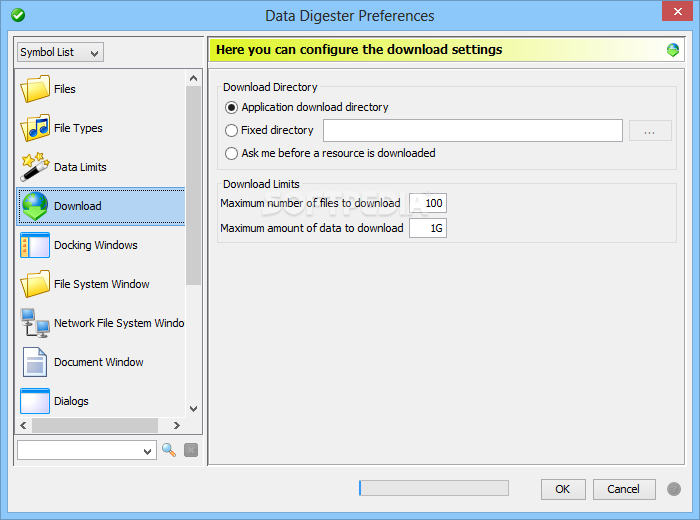Image resolution: width=700 pixels, height=520 pixels.
Task: Click the Data Limits magic wand icon
Action: [x=35, y=166]
